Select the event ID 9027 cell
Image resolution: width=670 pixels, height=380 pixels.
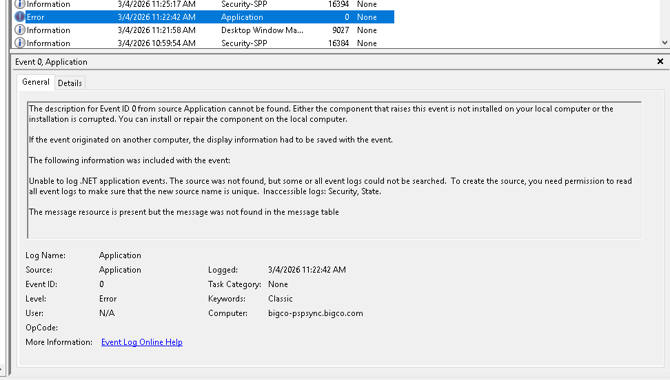[340, 30]
